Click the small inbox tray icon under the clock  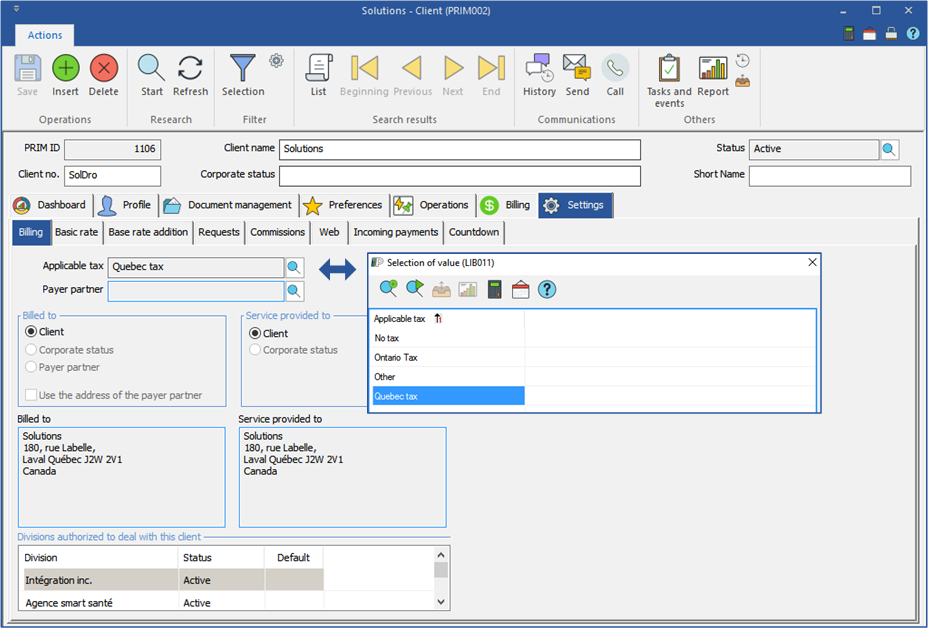point(743,81)
